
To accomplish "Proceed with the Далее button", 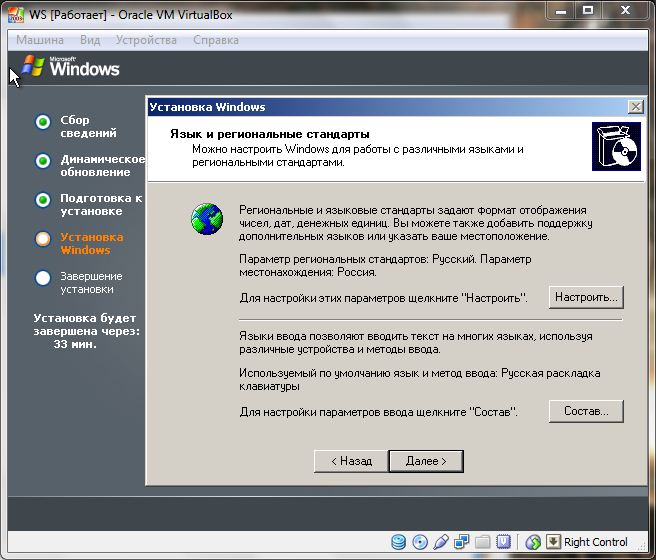I will (426, 461).
